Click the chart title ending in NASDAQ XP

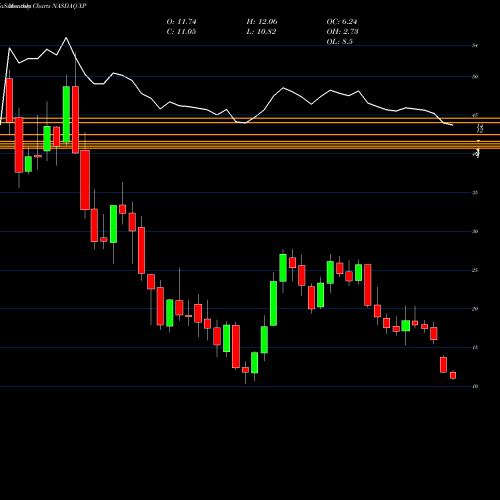point(43,6)
